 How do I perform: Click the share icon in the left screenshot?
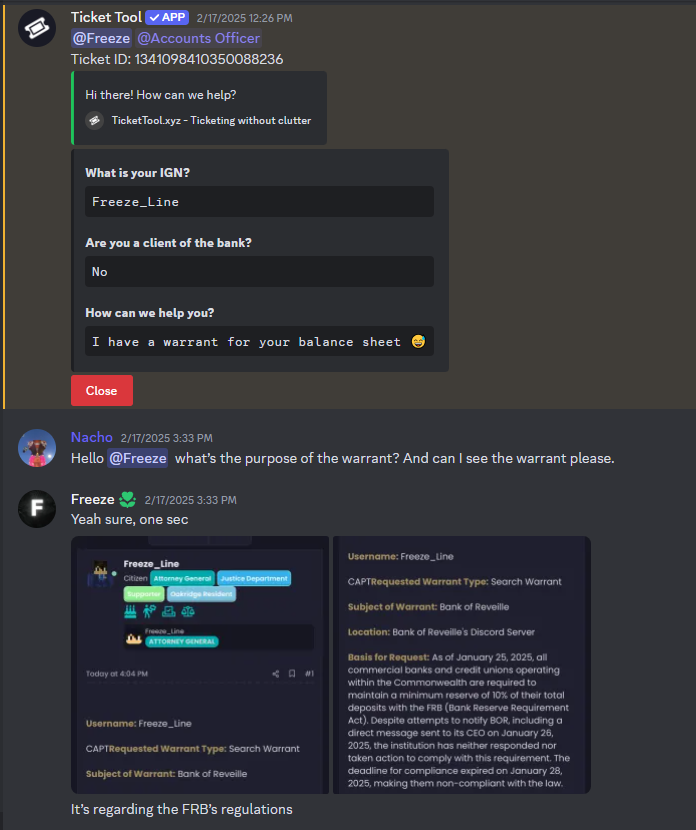point(276,674)
